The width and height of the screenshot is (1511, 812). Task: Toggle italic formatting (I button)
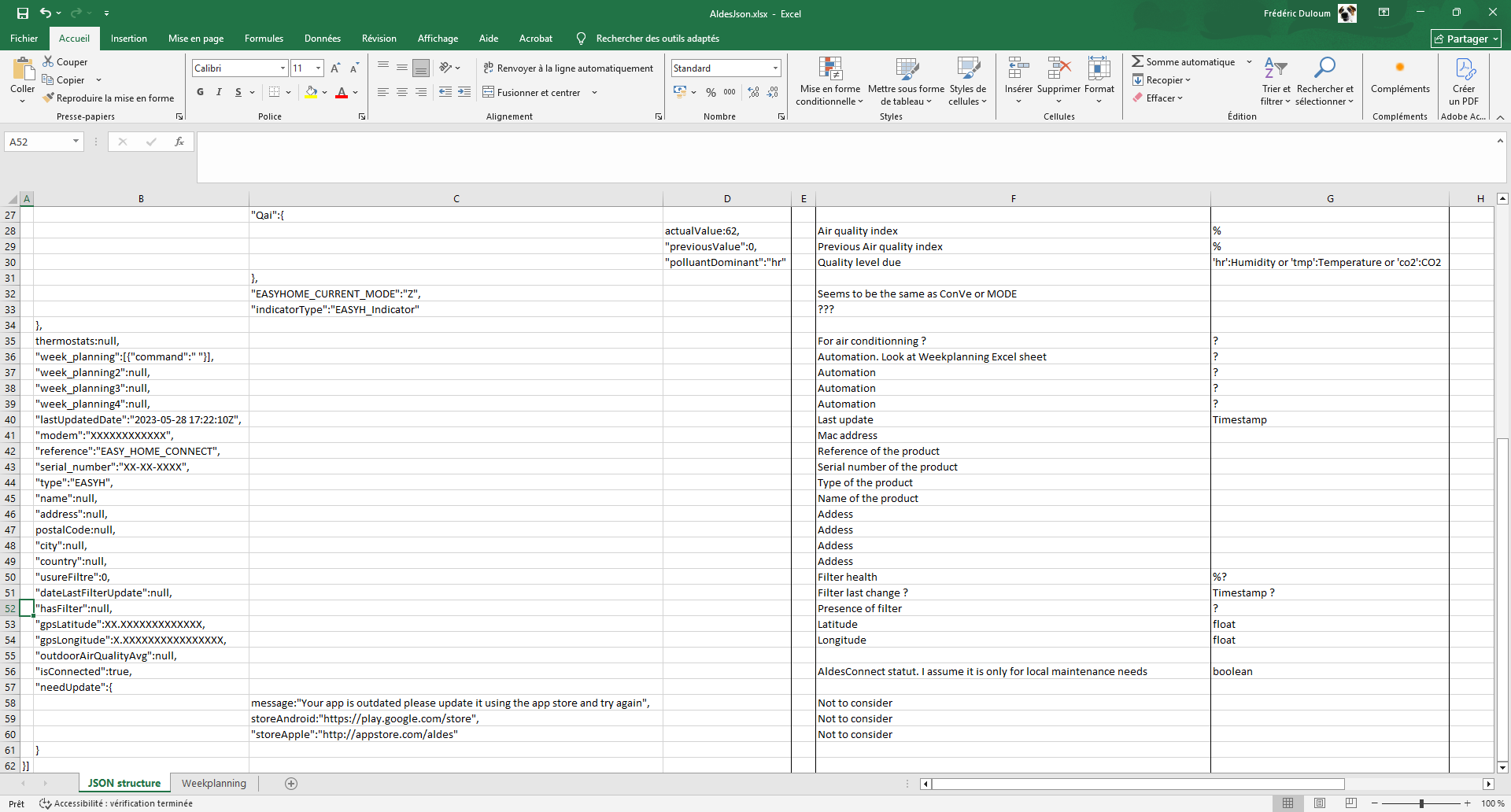coord(219,93)
